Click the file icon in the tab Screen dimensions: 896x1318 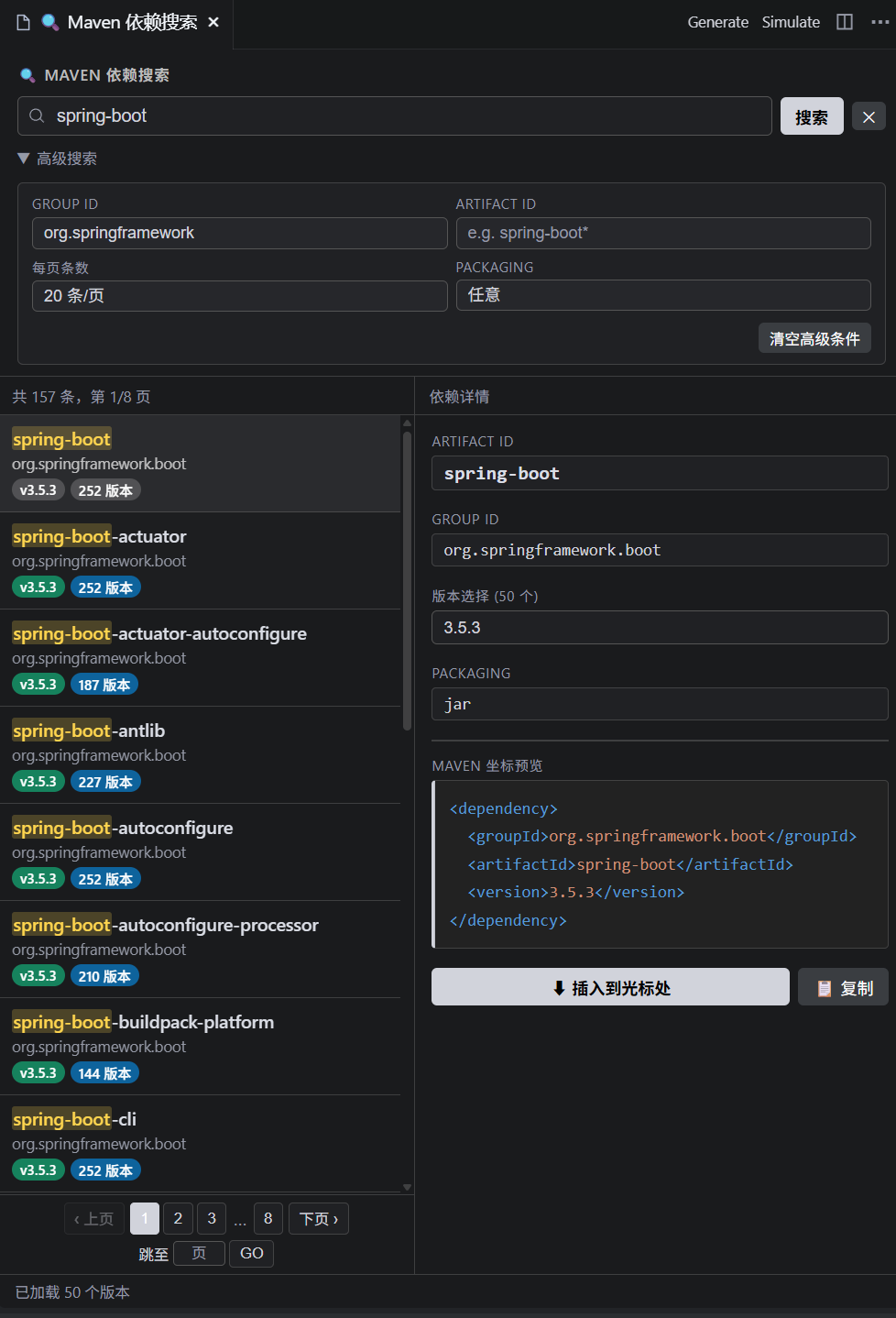point(24,22)
